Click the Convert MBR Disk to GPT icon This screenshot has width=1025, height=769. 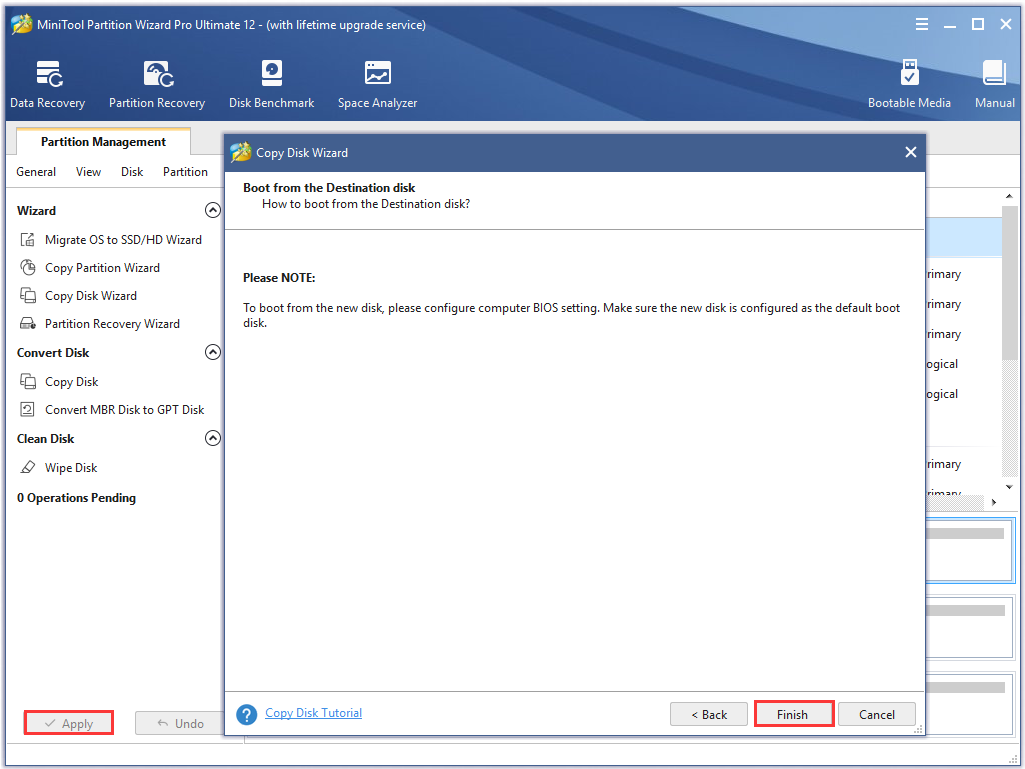click(x=27, y=409)
